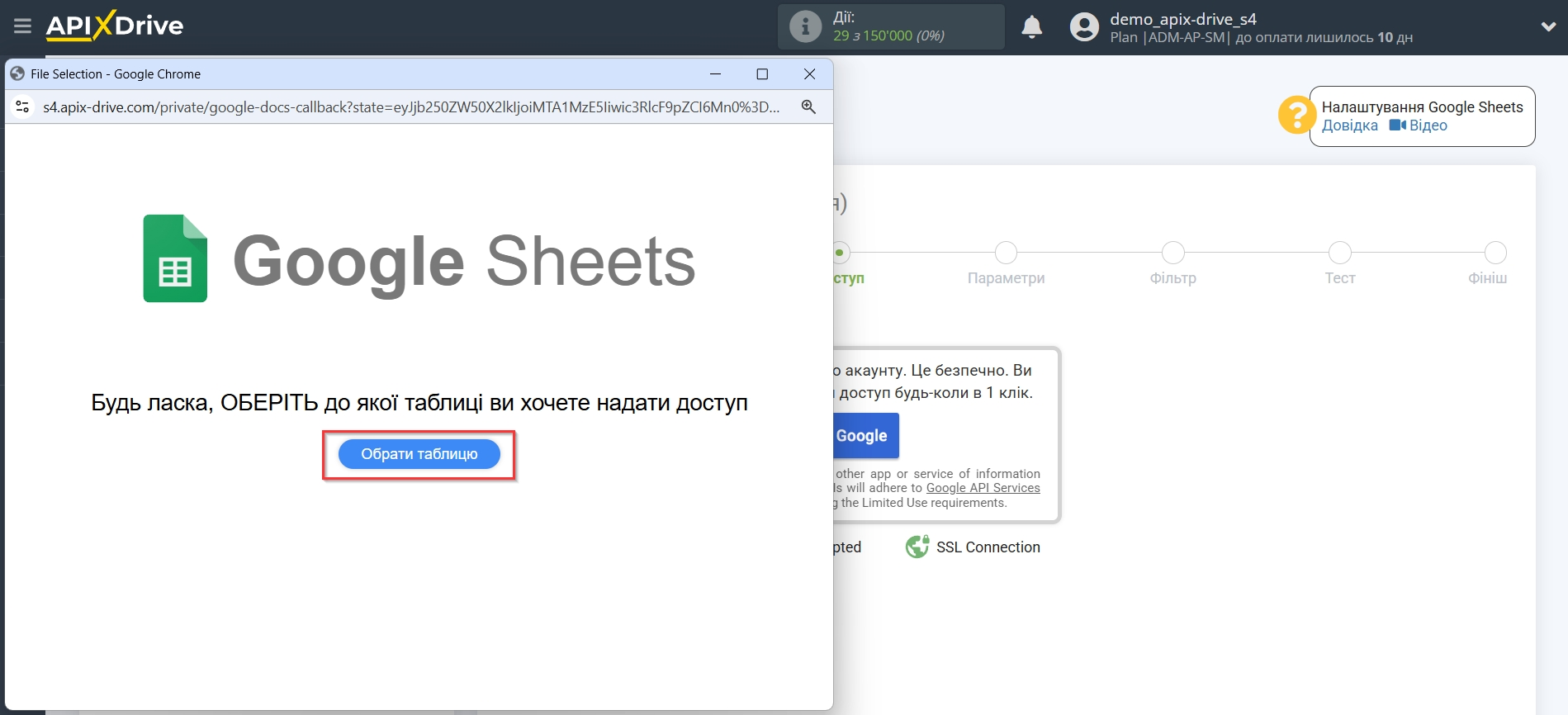
Task: Click the SSL Connection icon
Action: tap(917, 547)
